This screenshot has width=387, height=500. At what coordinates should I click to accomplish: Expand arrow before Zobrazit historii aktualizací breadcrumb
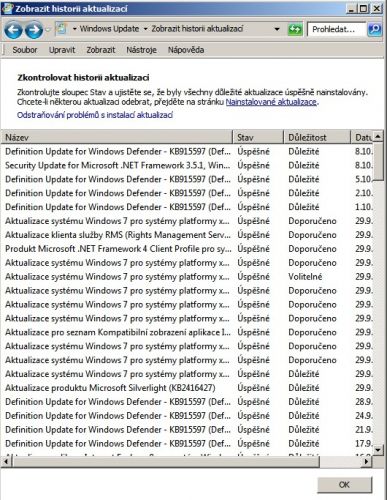[x=145, y=29]
